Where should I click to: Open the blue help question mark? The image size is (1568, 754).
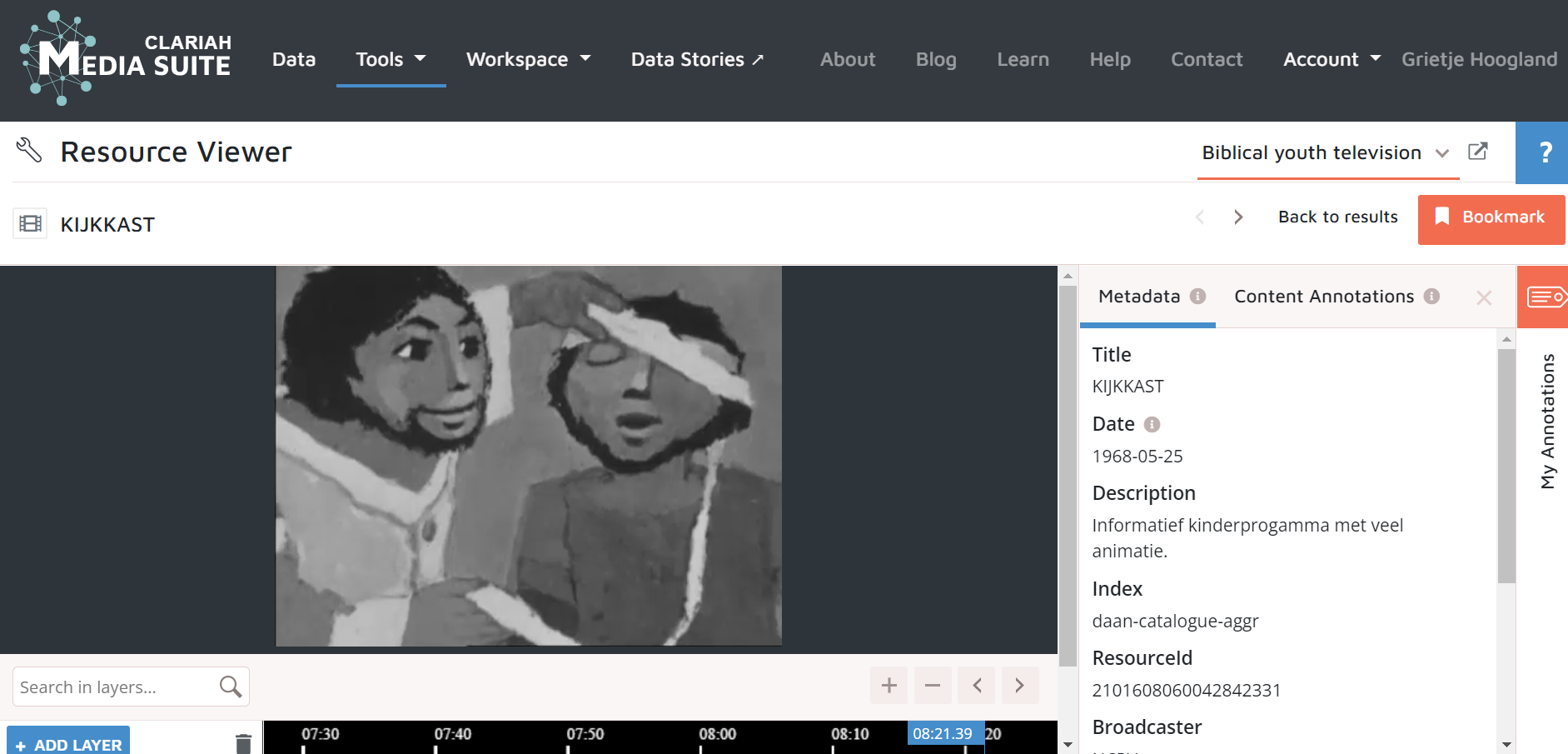pyautogui.click(x=1544, y=152)
